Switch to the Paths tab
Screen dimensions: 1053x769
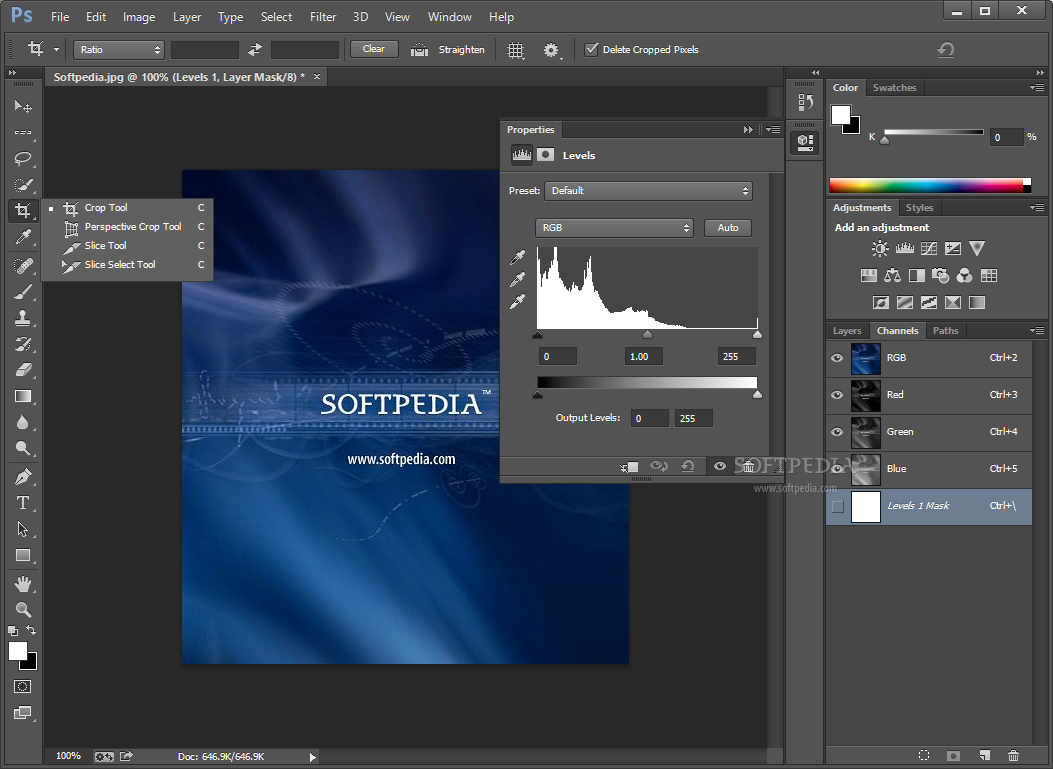946,330
